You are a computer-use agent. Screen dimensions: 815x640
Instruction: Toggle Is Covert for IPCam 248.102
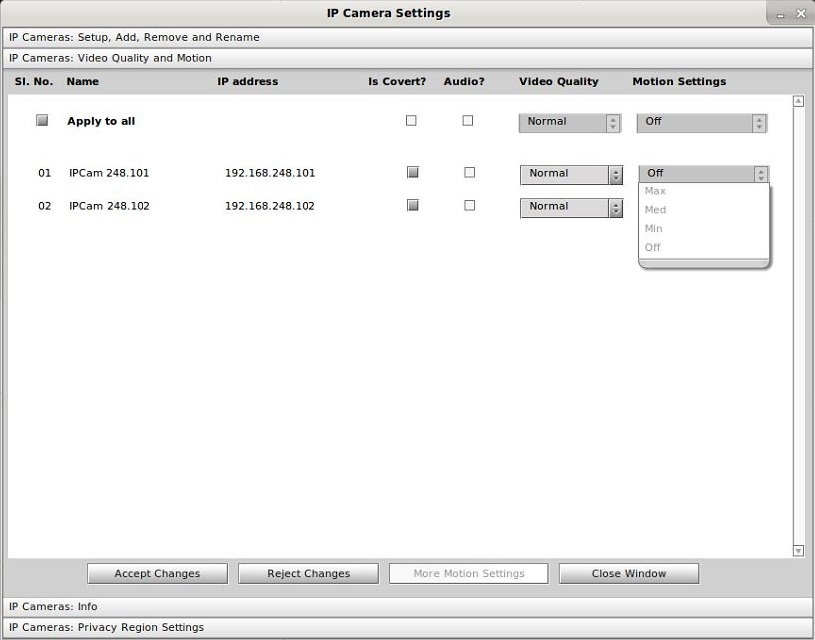(412, 206)
